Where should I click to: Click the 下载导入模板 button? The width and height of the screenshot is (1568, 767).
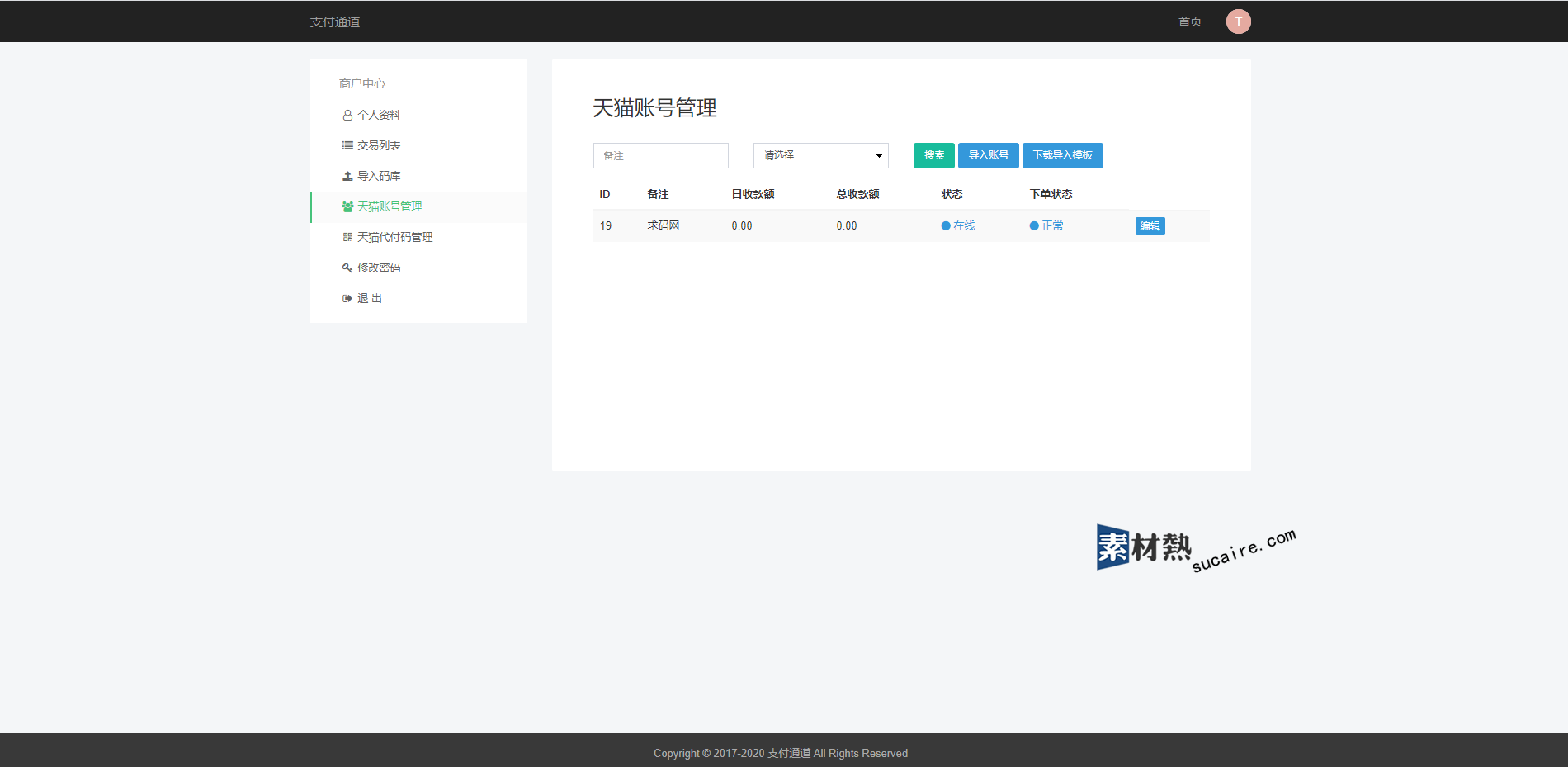pos(1063,155)
